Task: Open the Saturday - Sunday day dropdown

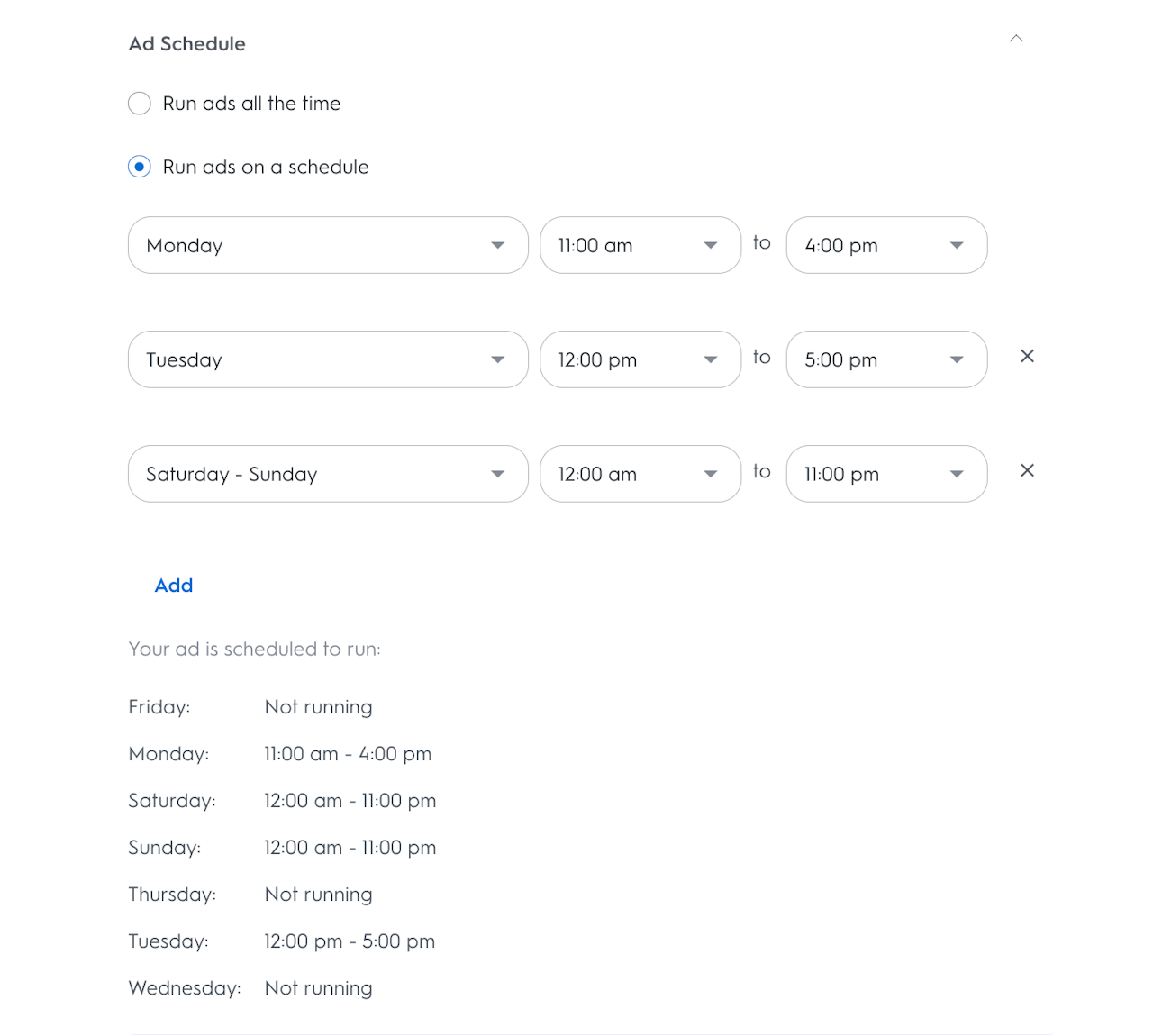Action: (x=327, y=474)
